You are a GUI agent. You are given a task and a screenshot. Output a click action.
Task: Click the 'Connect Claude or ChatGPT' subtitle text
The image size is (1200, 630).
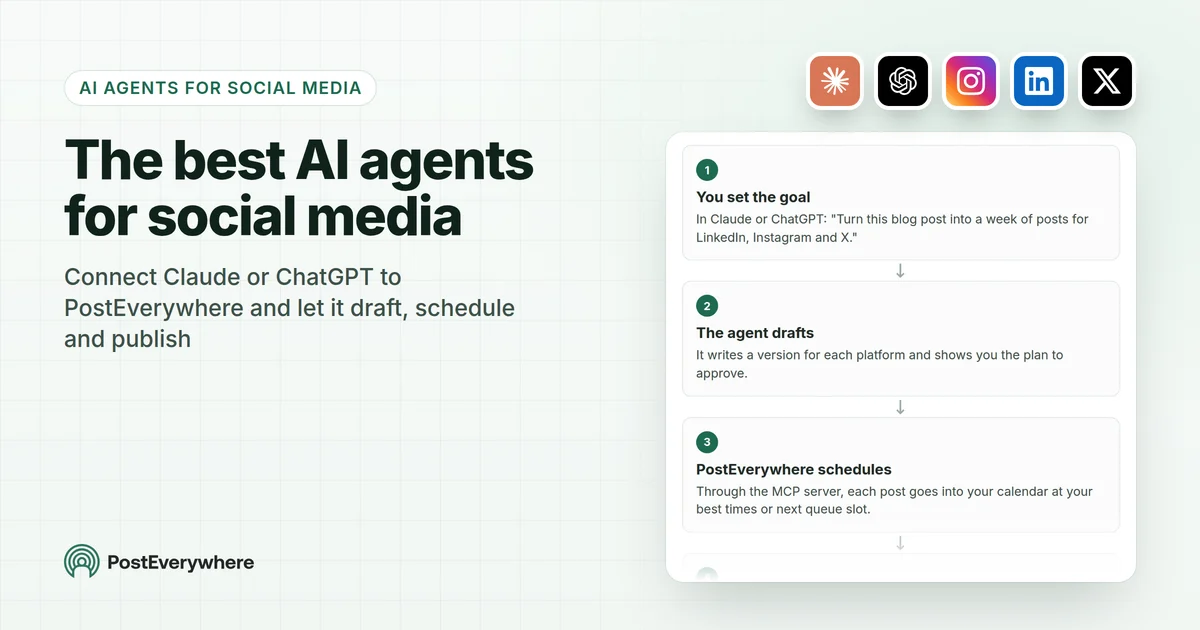point(289,307)
